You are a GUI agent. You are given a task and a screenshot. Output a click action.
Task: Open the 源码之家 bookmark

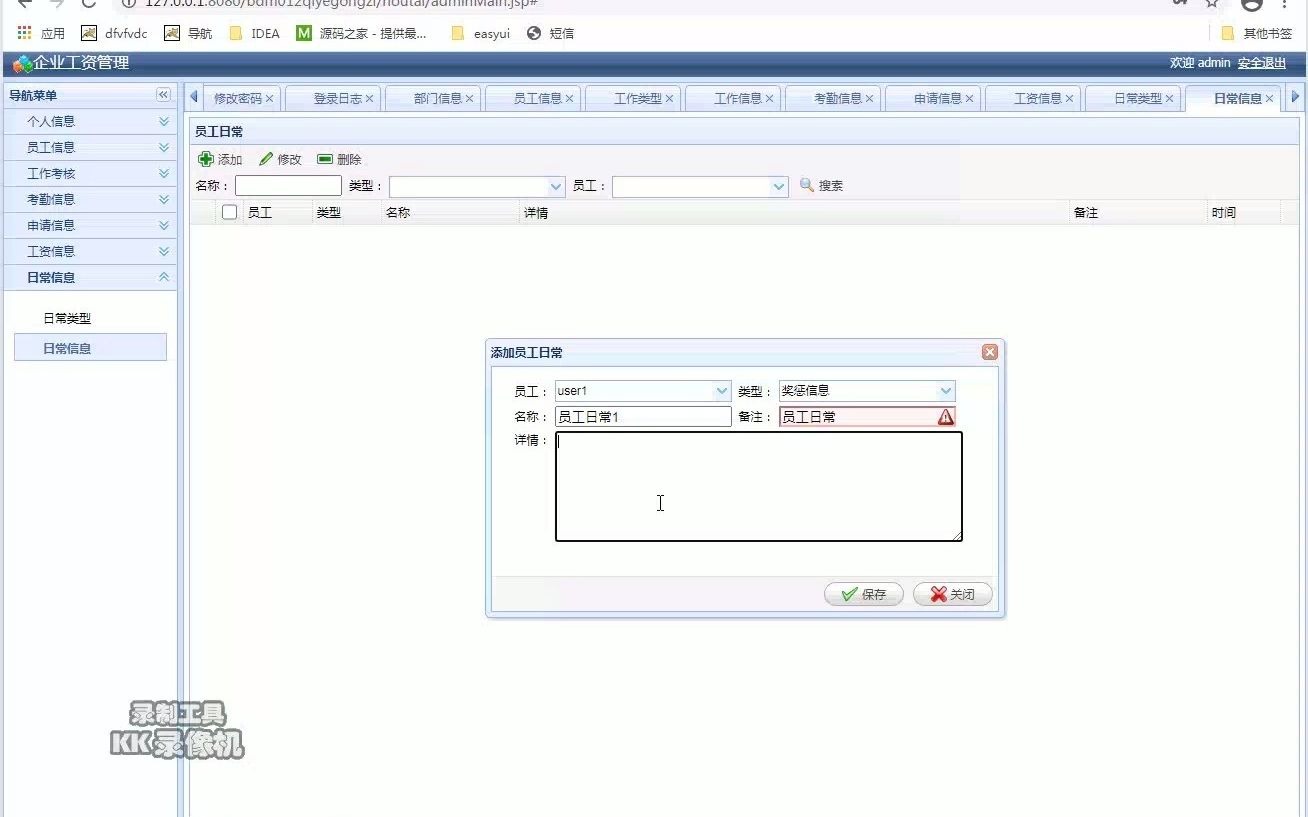coord(362,33)
